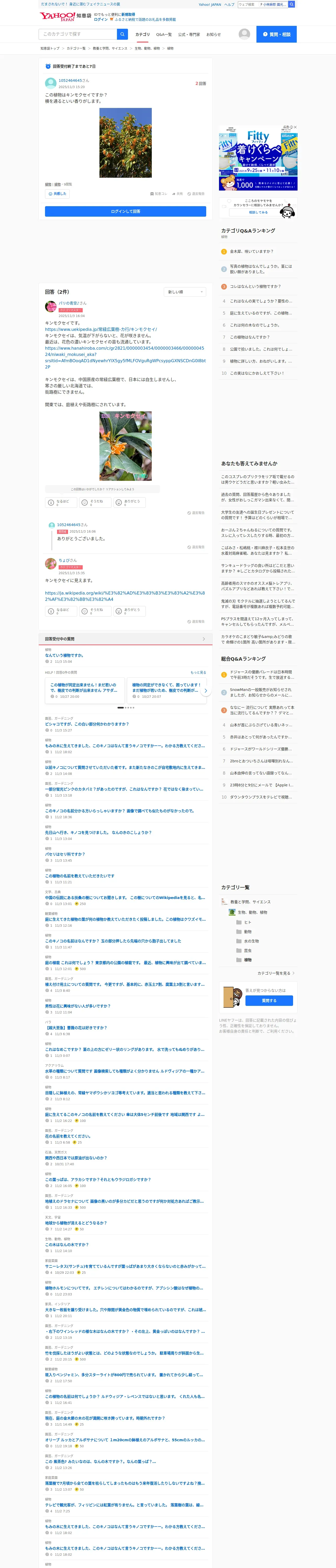Image resolution: width=336 pixels, height=1568 pixels.
Task: Select the お知らせ tab
Action: pyautogui.click(x=214, y=35)
